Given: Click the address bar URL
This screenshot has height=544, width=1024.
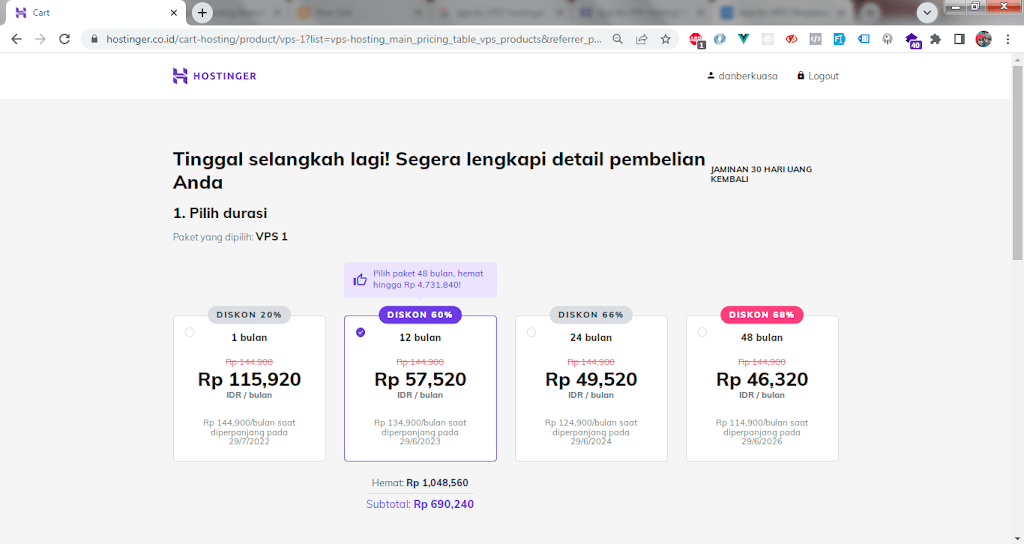Looking at the screenshot, I should 354,39.
